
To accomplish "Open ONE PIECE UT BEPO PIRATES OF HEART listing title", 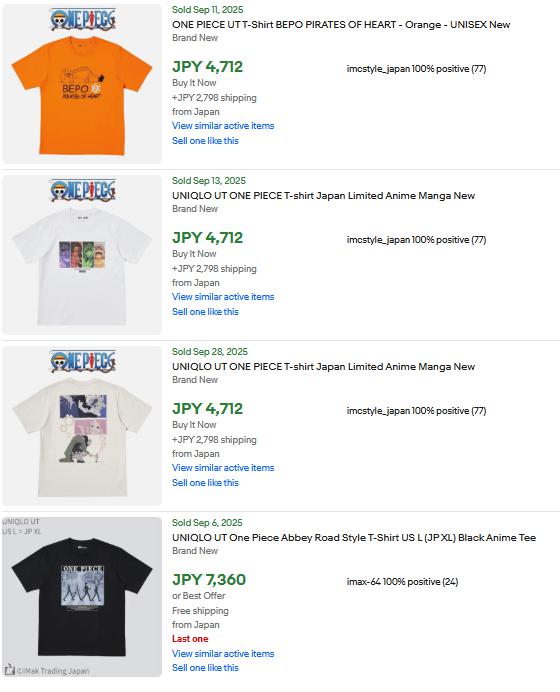I will click(341, 25).
